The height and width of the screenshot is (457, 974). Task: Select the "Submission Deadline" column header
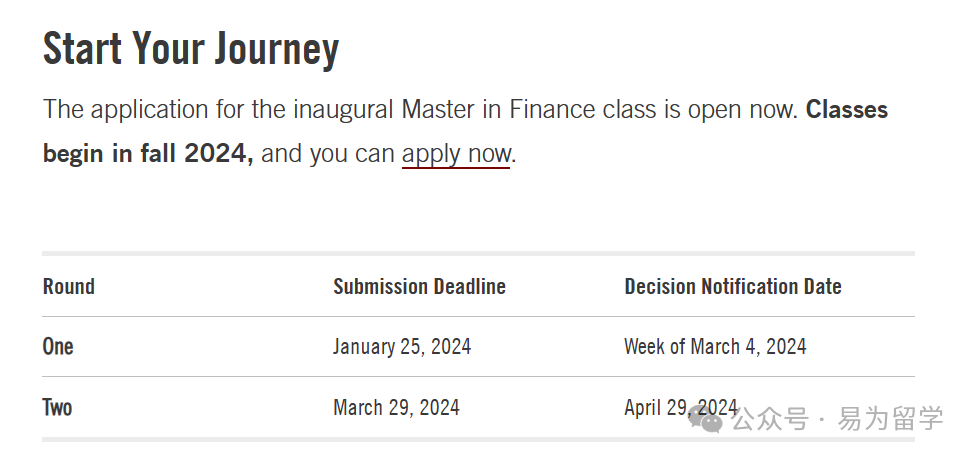click(x=419, y=286)
